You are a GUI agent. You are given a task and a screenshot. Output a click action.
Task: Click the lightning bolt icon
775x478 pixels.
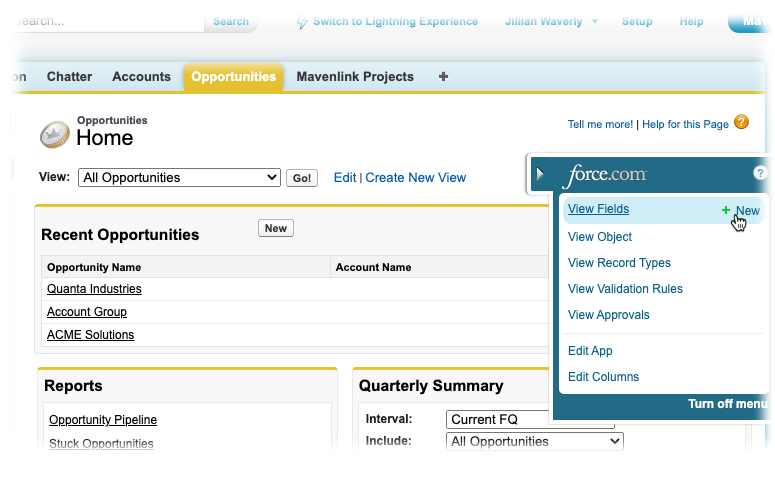click(302, 22)
